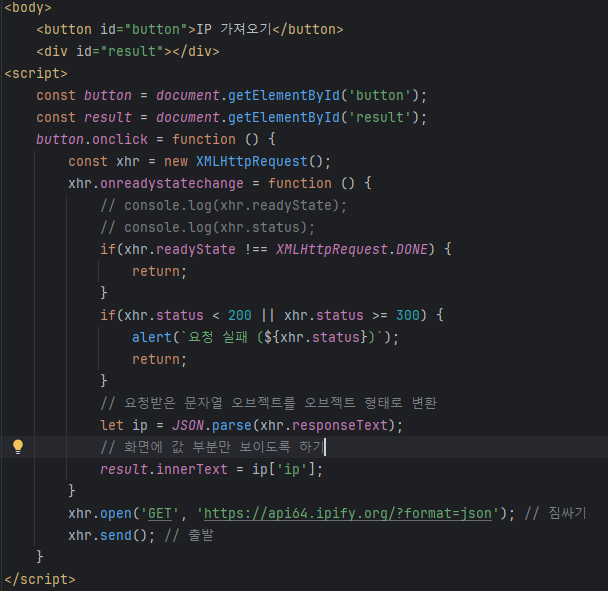This screenshot has width=608, height=591.
Task: Click the alert 요청 실패 call
Action: pyautogui.click(x=265, y=337)
